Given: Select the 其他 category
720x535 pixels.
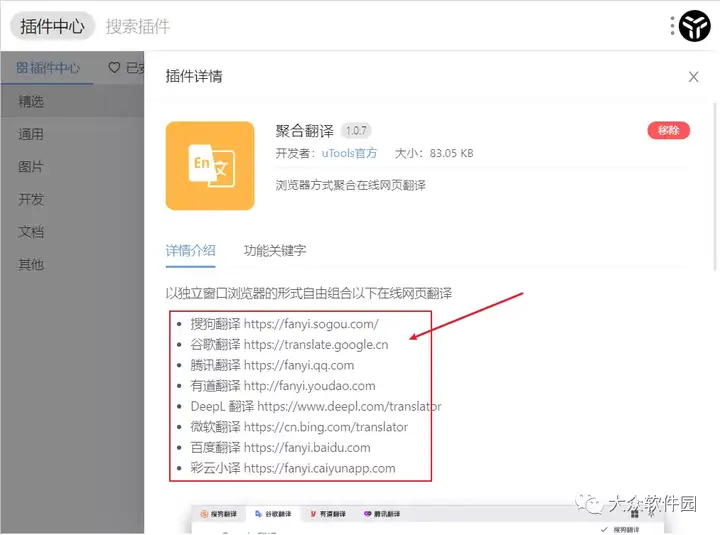Looking at the screenshot, I should pos(72,265).
